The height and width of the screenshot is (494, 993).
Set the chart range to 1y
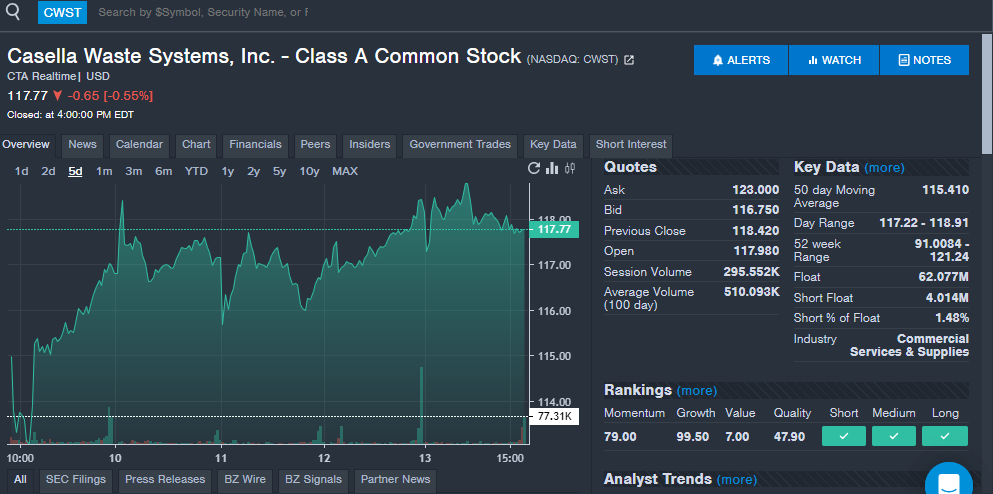point(228,171)
